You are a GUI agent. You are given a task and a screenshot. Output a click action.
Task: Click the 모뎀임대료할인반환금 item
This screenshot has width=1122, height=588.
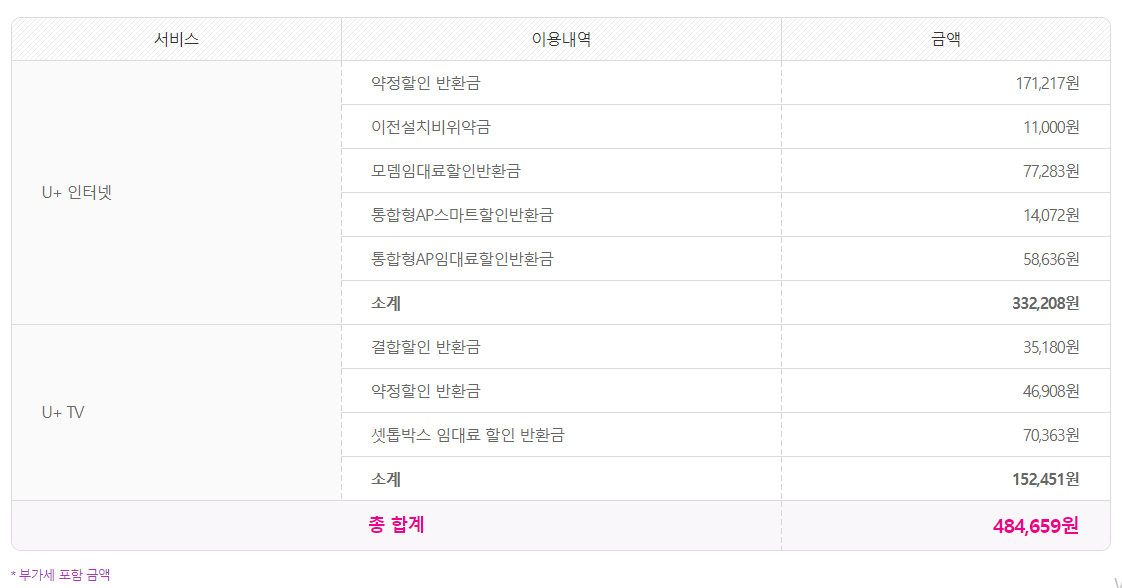pos(445,171)
